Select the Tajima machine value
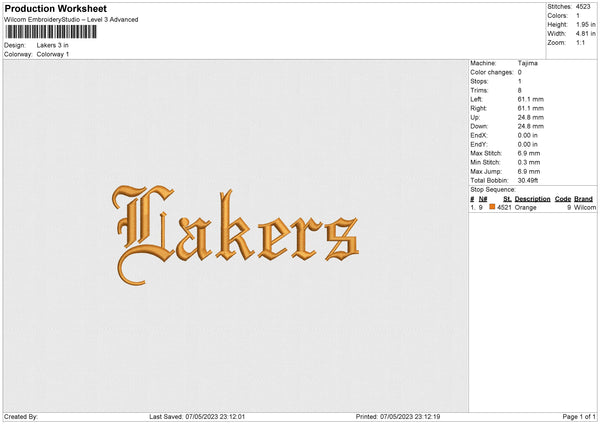600x424 pixels. click(x=527, y=63)
